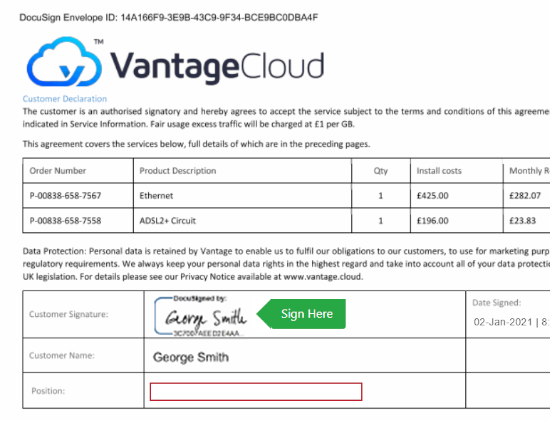Click the Customer Declaration heading link

tap(65, 99)
